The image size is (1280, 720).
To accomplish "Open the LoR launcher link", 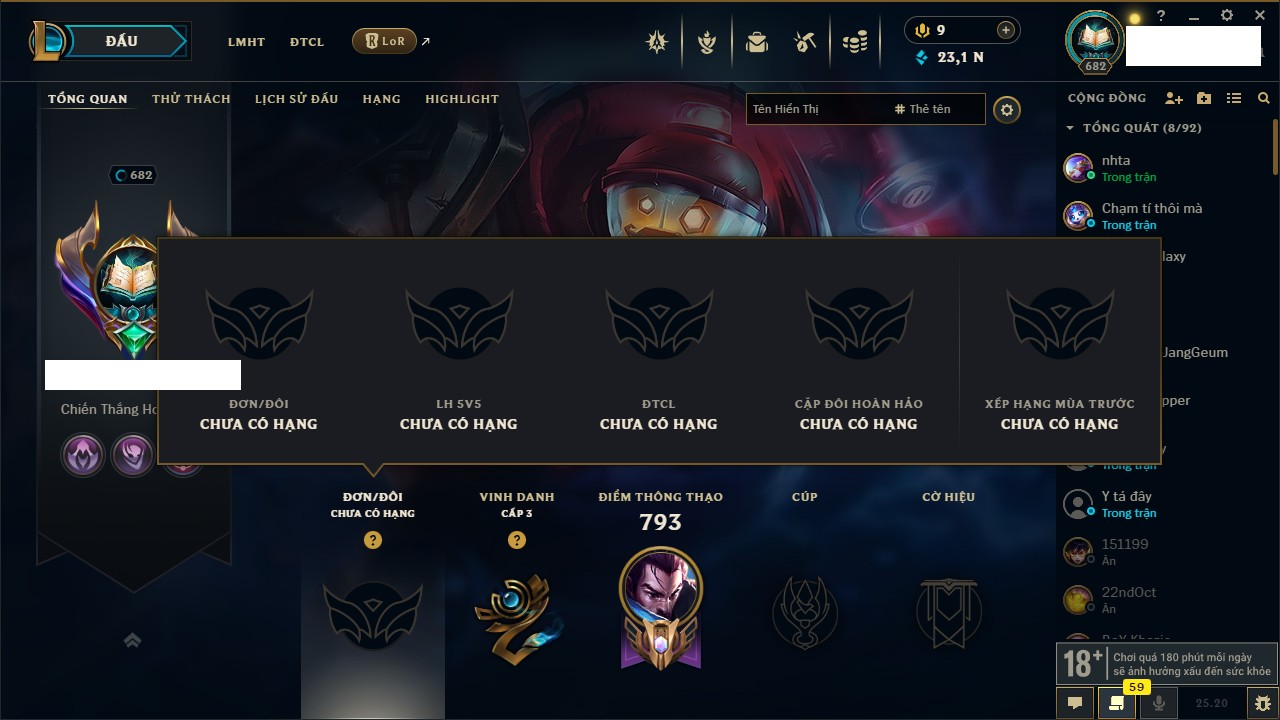I will pos(385,41).
